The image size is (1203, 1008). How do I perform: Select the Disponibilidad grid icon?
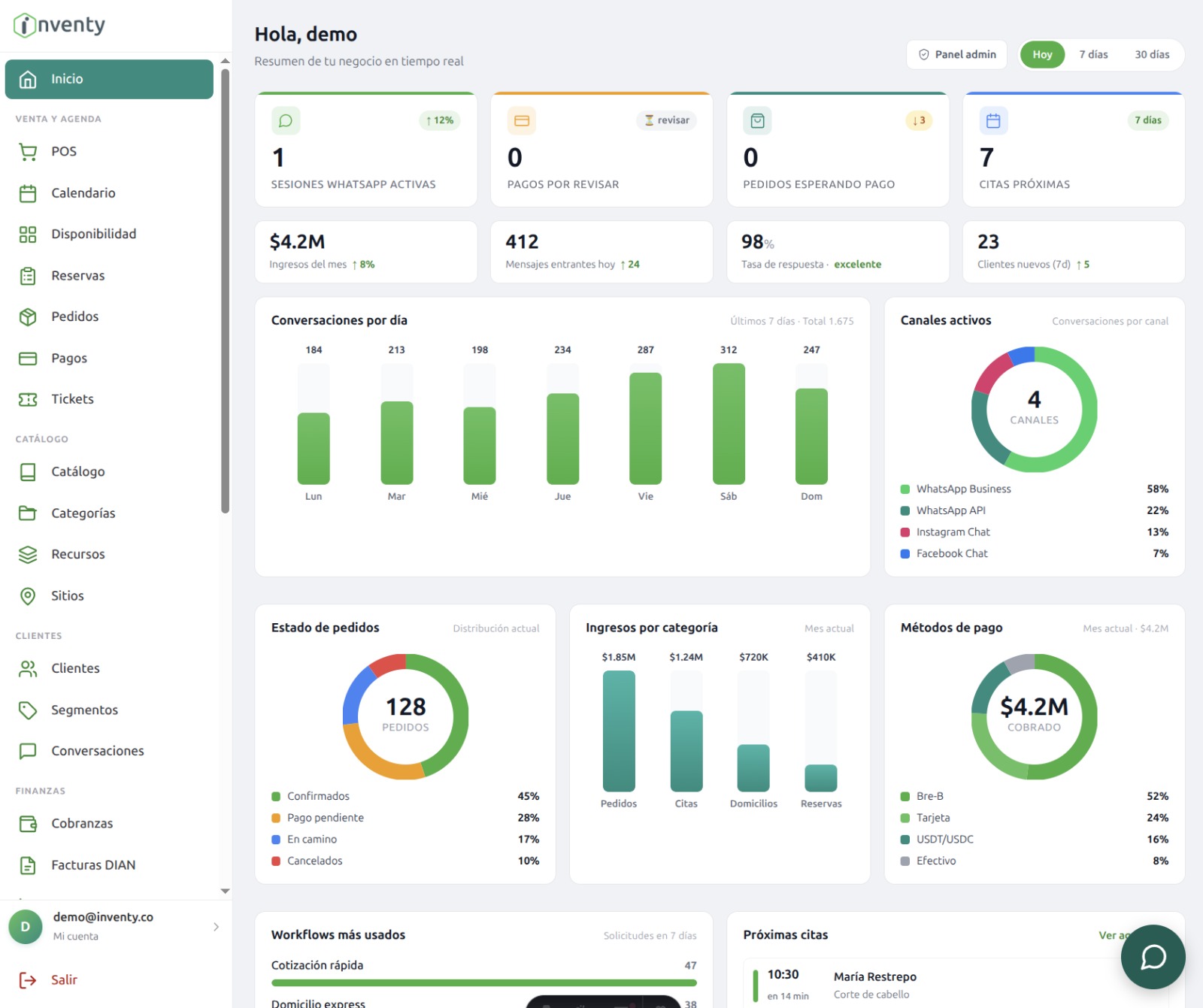pyautogui.click(x=28, y=235)
